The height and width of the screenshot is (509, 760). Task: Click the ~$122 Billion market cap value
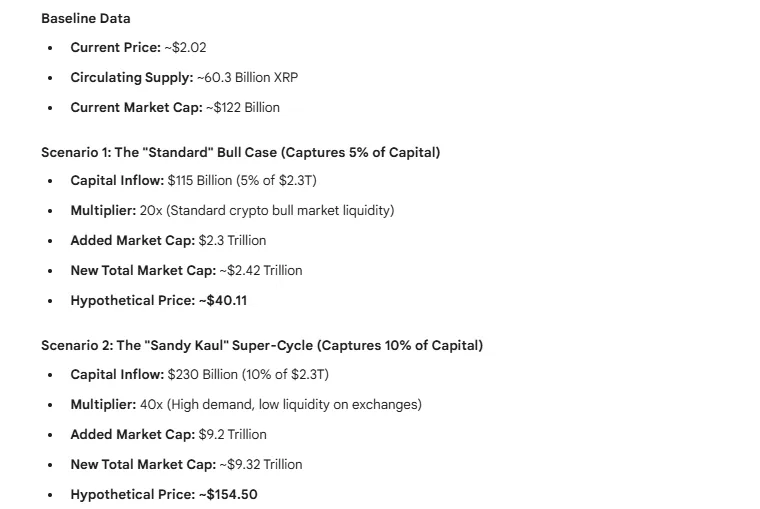243,107
